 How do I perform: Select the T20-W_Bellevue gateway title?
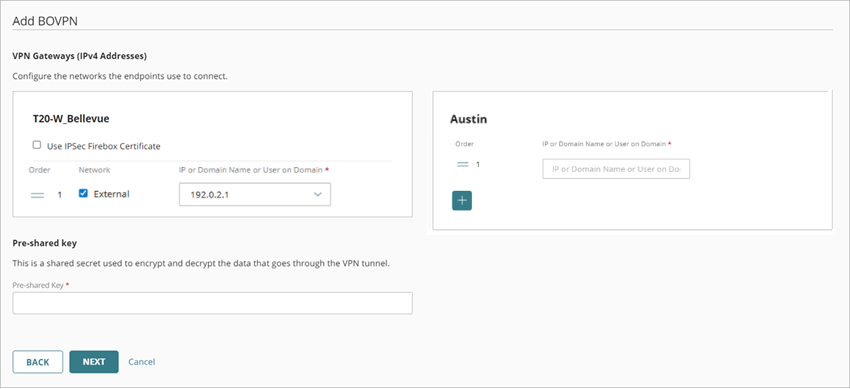coord(71,119)
